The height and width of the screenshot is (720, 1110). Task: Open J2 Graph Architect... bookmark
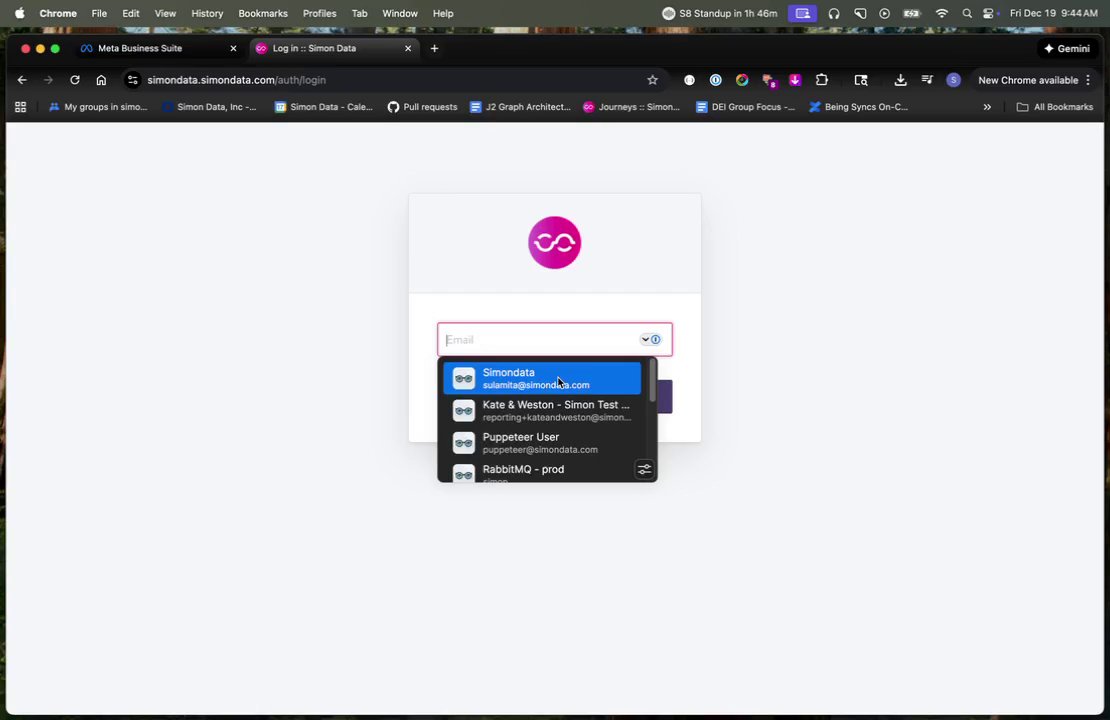(x=520, y=107)
